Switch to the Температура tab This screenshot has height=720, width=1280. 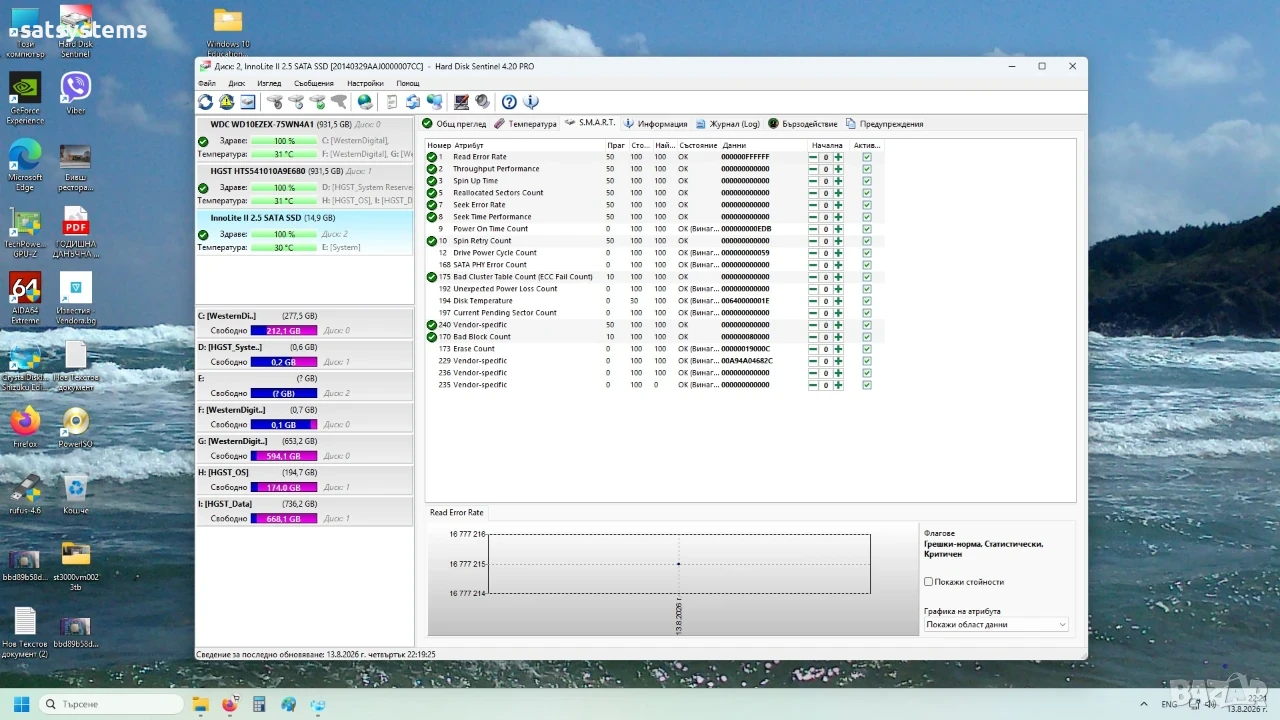click(x=525, y=124)
